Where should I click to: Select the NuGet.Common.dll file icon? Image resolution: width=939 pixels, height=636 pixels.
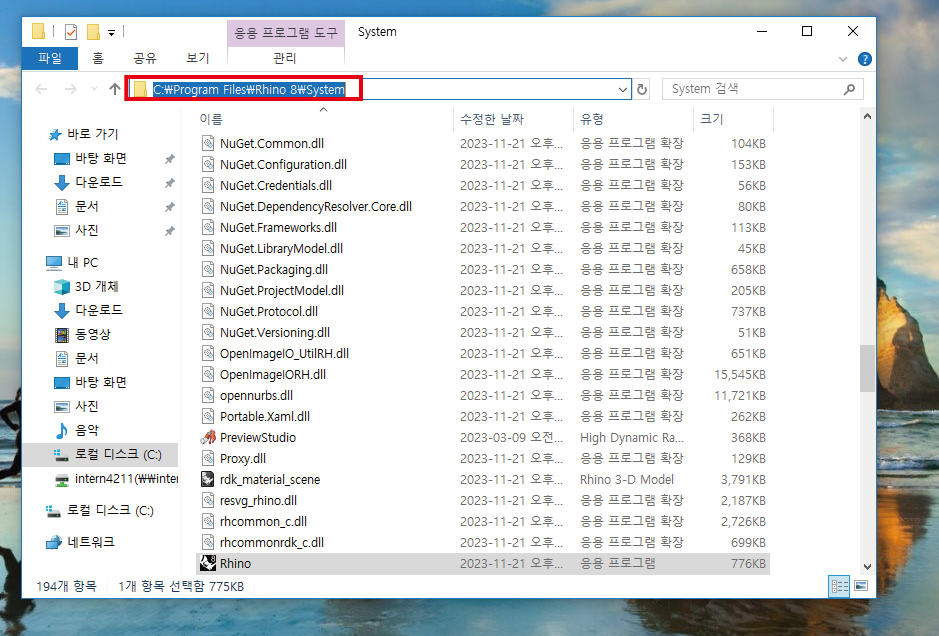(x=208, y=143)
